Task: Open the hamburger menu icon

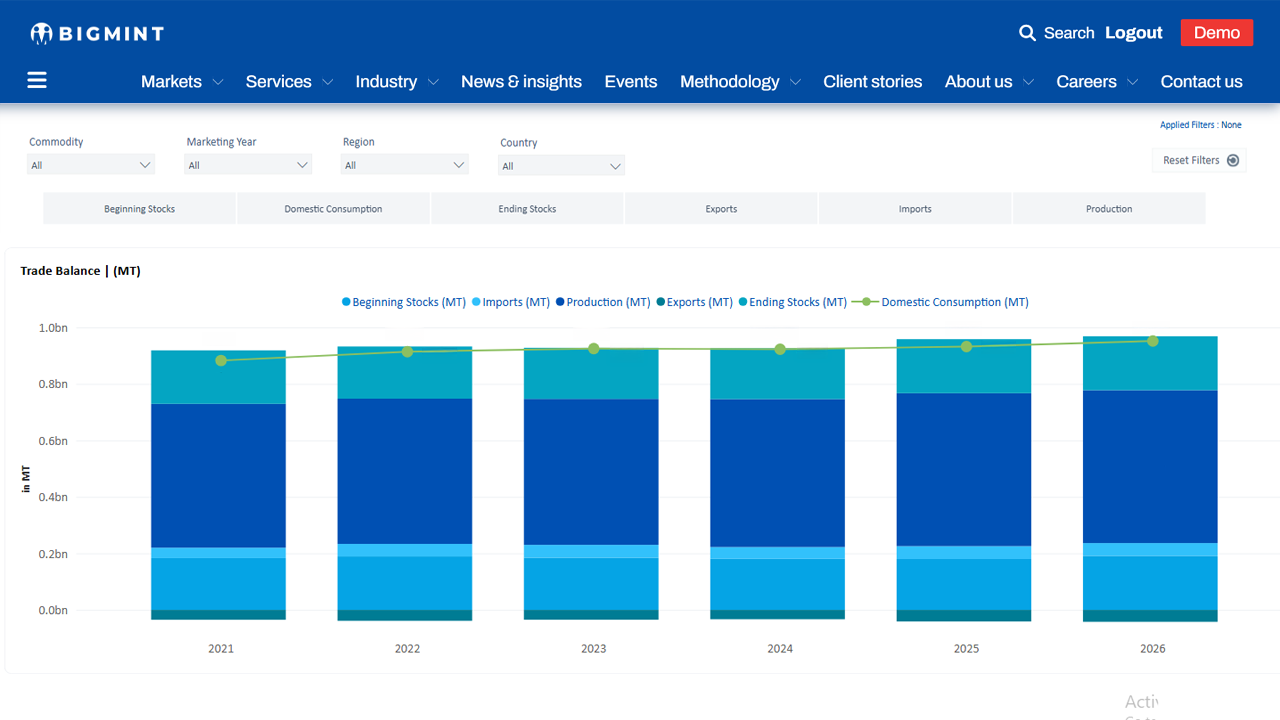Action: click(37, 80)
